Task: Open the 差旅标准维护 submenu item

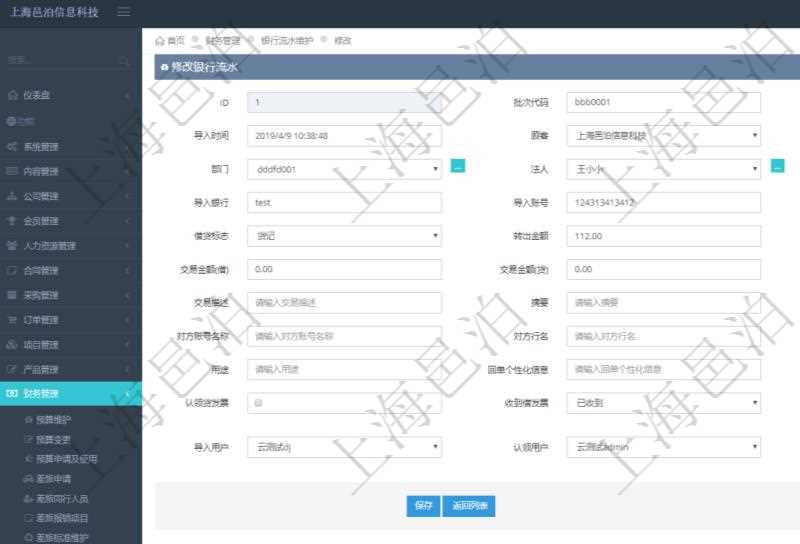Action: pos(62,537)
